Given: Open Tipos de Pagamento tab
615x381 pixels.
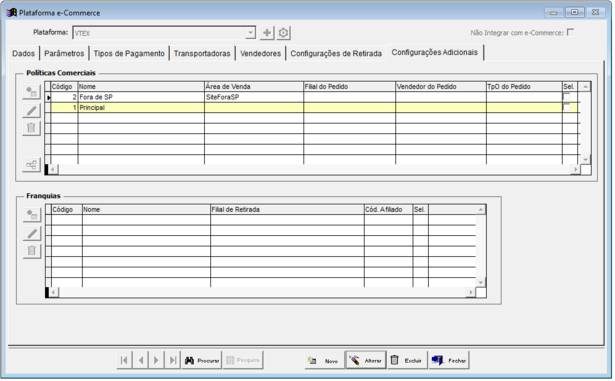Looking at the screenshot, I should [x=129, y=53].
